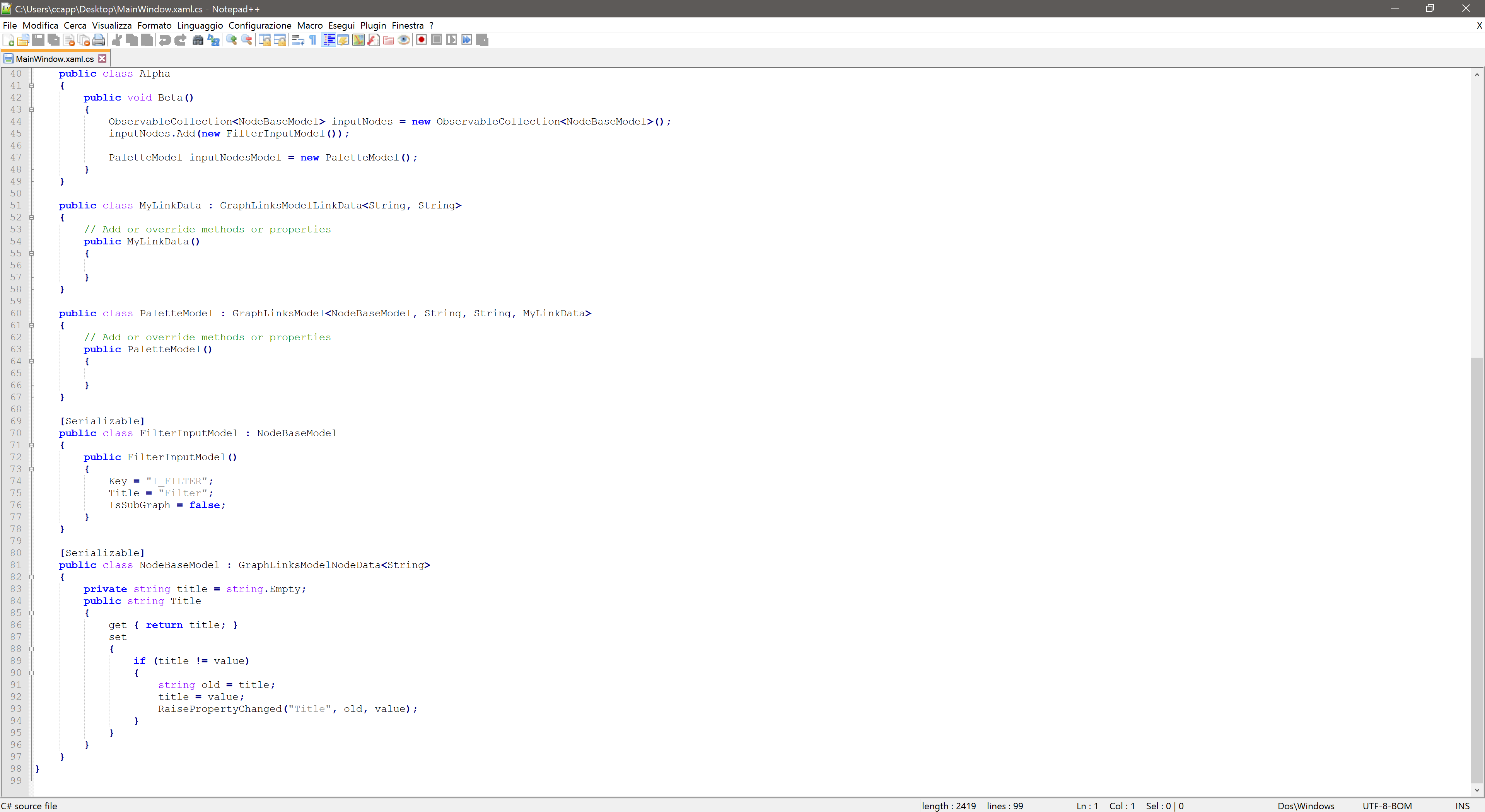1485x812 pixels.
Task: Click the vertical scrollbar down arrow
Action: tap(1476, 790)
